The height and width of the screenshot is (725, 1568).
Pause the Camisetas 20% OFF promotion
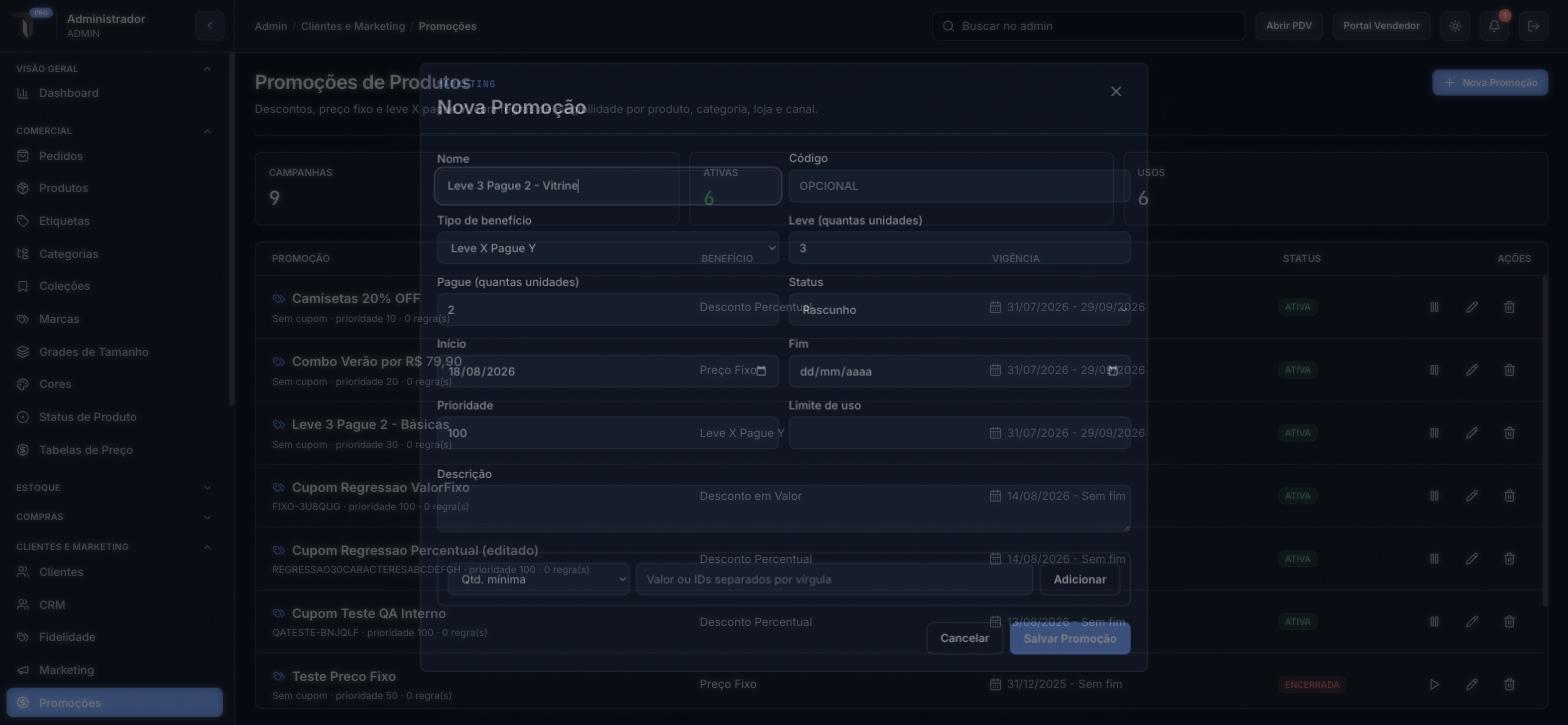click(x=1434, y=307)
